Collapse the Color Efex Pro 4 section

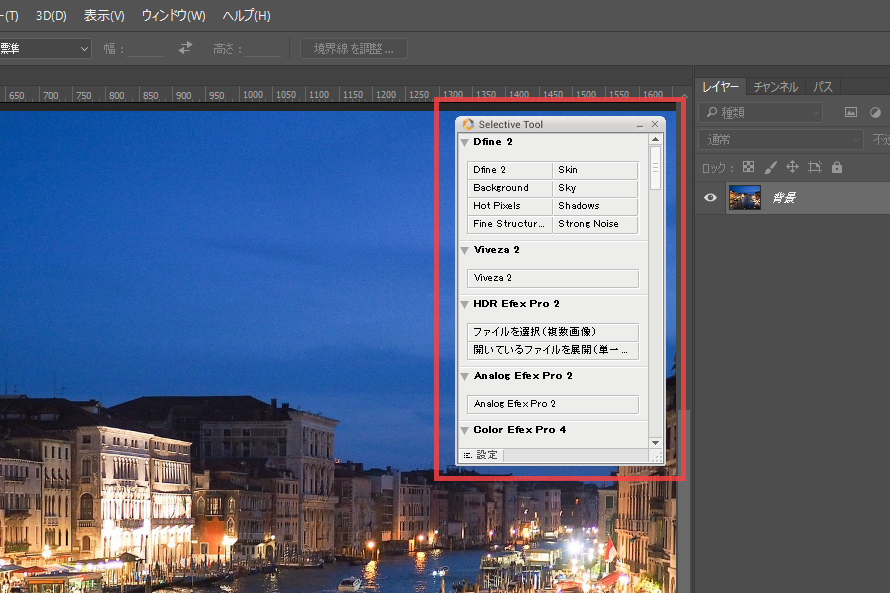pyautogui.click(x=465, y=431)
